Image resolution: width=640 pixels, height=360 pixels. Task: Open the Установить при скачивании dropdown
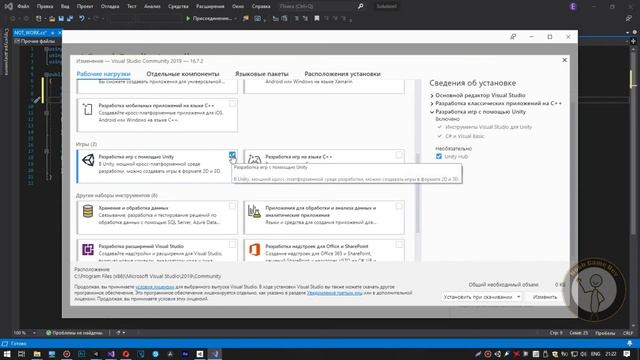(x=482, y=297)
